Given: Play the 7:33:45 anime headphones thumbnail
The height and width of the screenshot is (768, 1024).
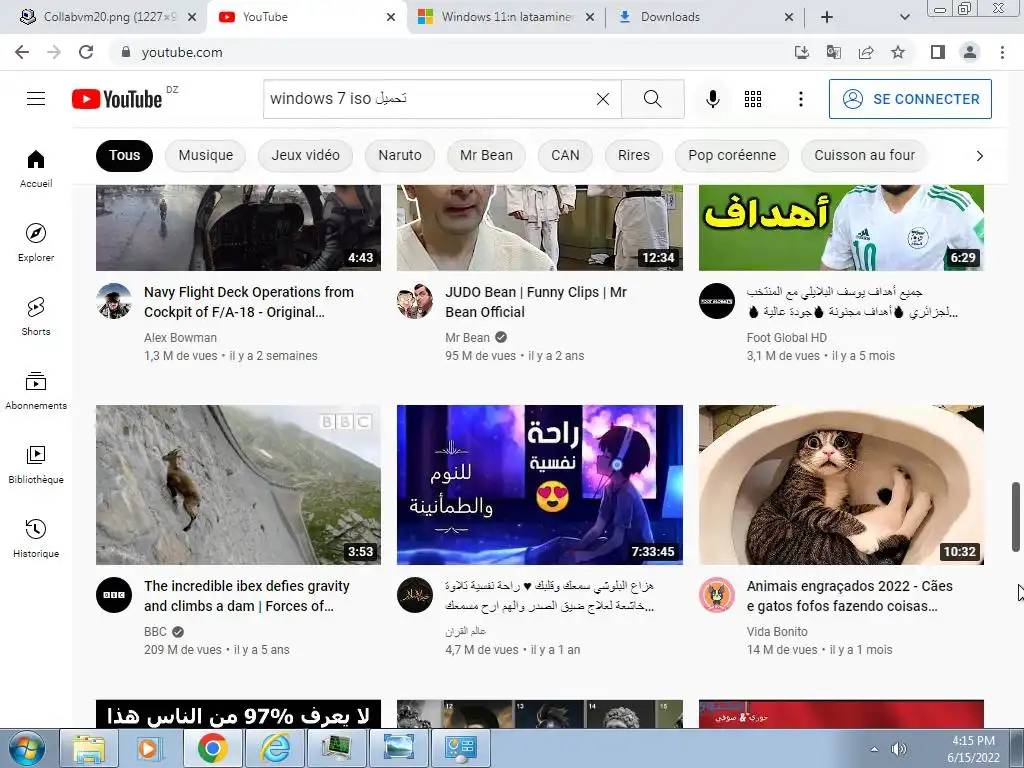Looking at the screenshot, I should point(539,485).
